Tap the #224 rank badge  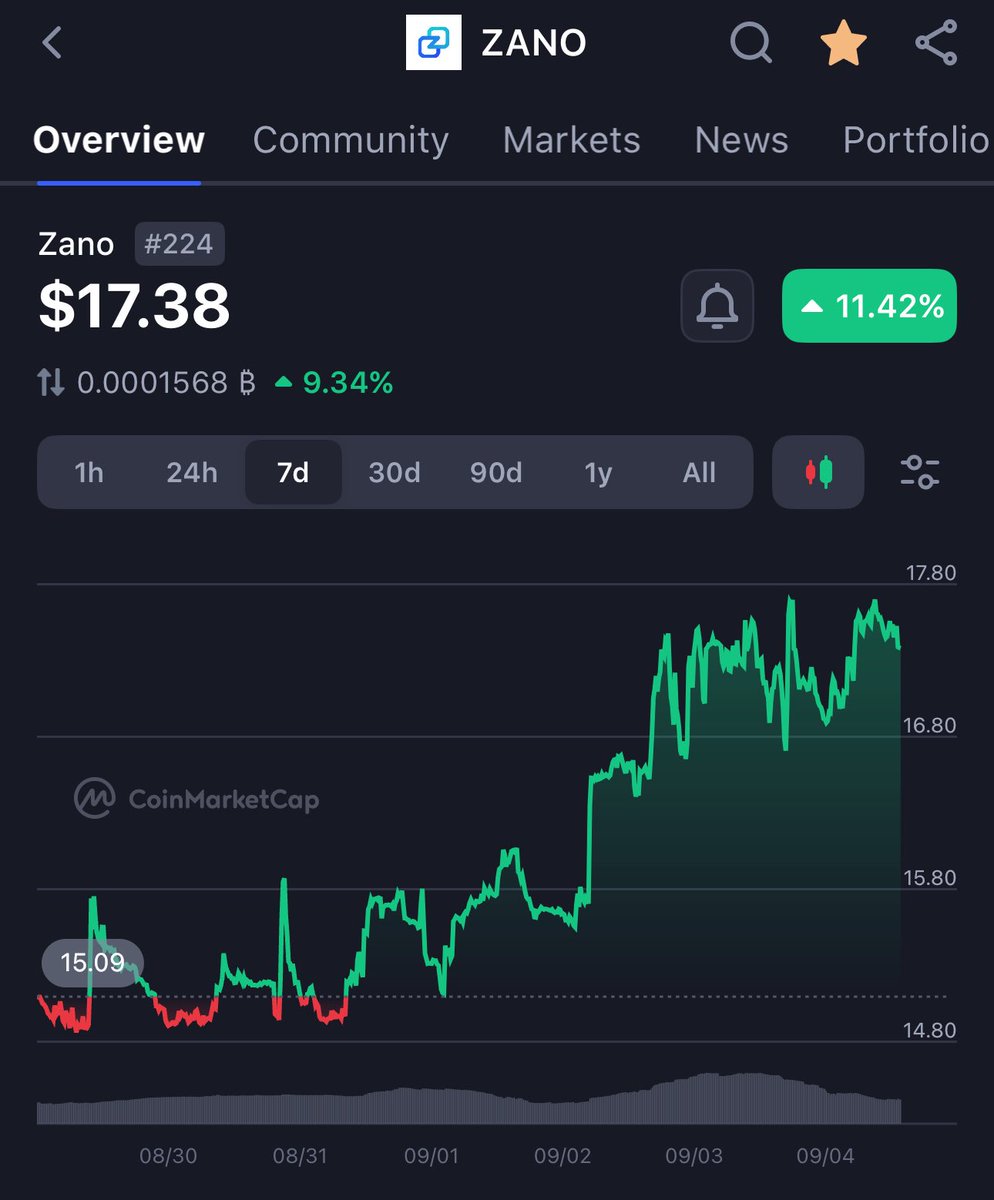click(179, 244)
